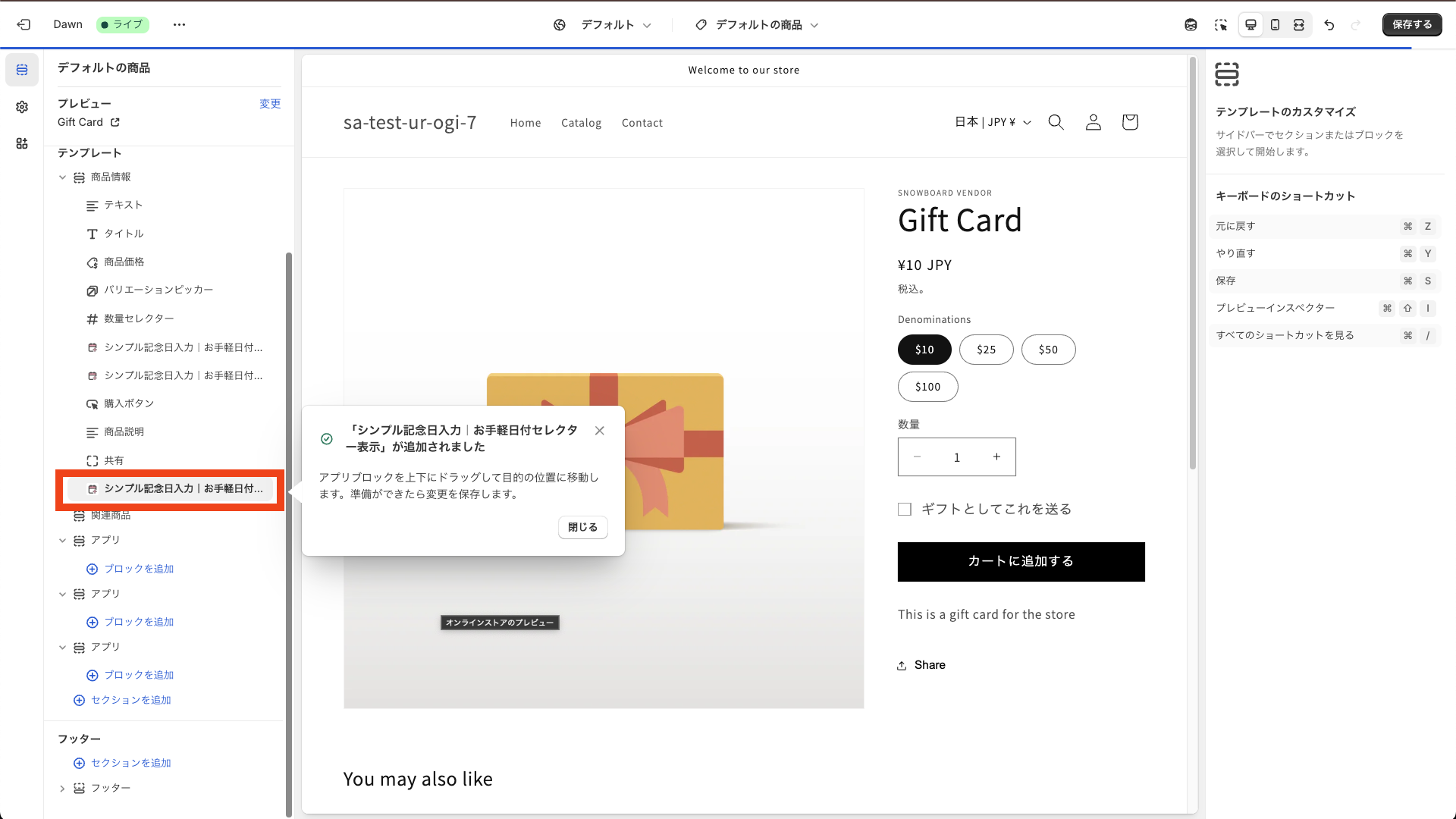
Task: Click the 保存する save button
Action: click(x=1411, y=24)
